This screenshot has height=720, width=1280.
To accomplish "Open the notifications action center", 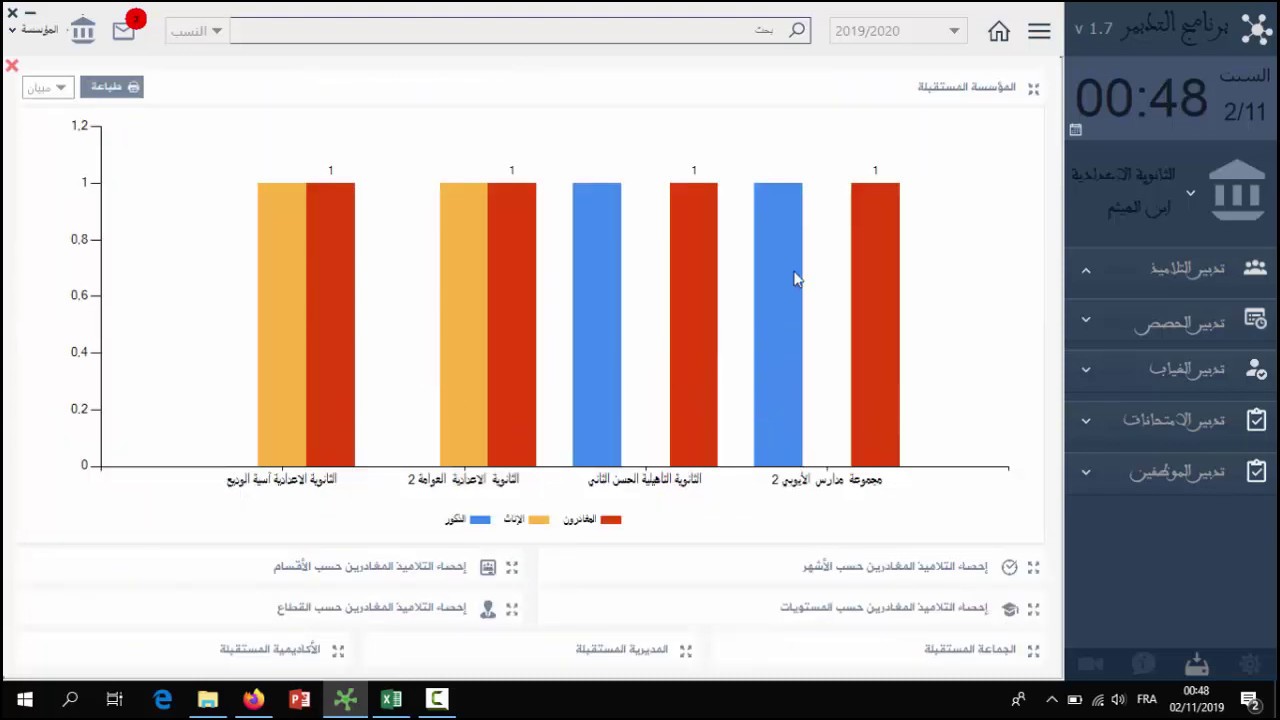I will click(1250, 700).
